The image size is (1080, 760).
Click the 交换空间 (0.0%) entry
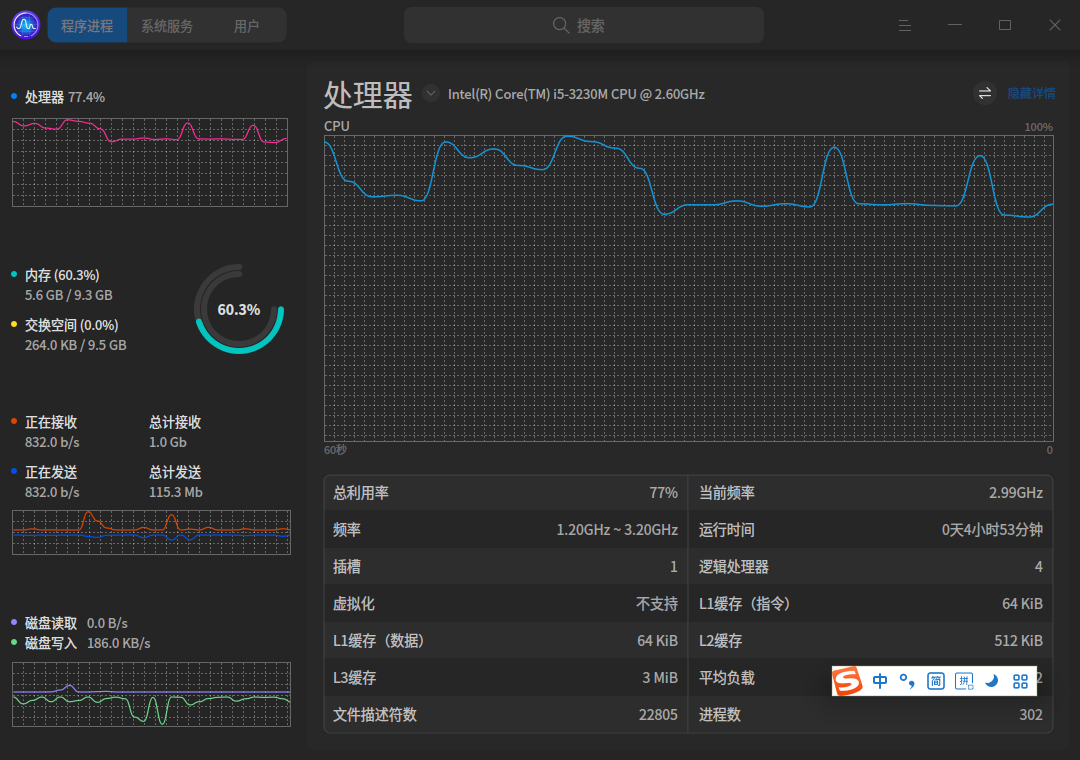point(72,325)
